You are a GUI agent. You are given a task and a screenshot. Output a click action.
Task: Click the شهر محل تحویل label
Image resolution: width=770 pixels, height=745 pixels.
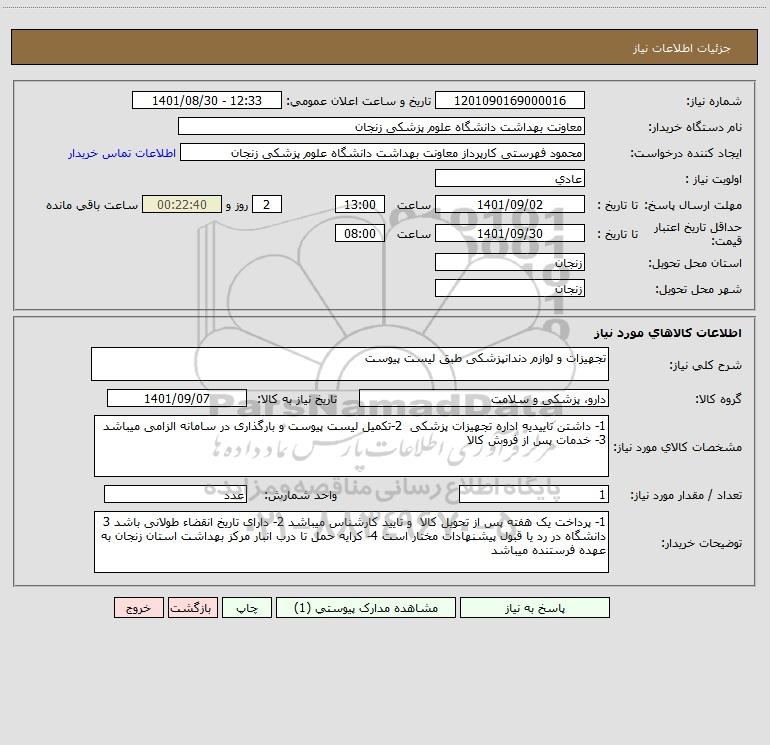coord(698,290)
